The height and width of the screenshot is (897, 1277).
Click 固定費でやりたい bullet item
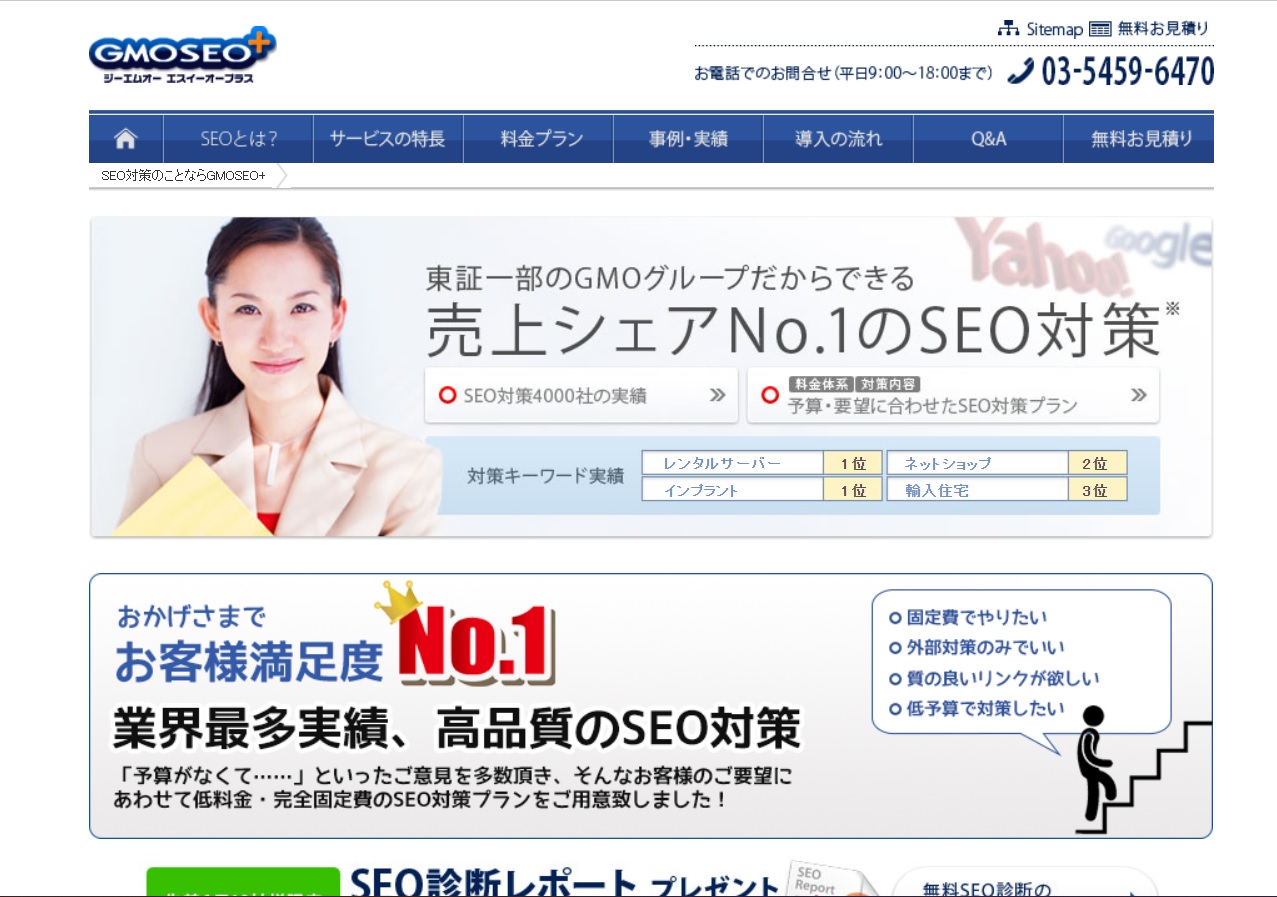pos(968,618)
